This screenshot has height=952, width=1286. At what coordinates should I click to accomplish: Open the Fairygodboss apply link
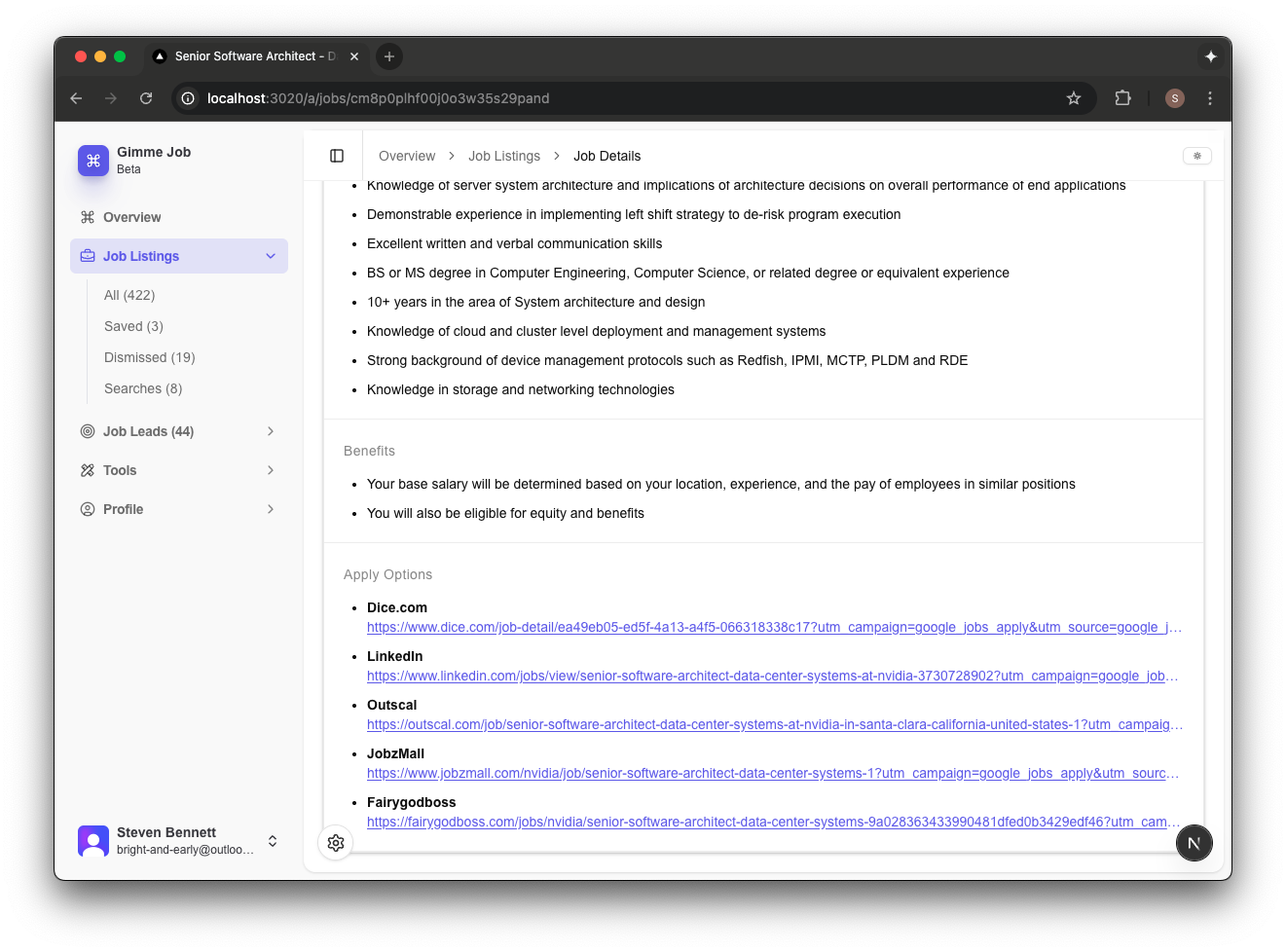(x=774, y=823)
